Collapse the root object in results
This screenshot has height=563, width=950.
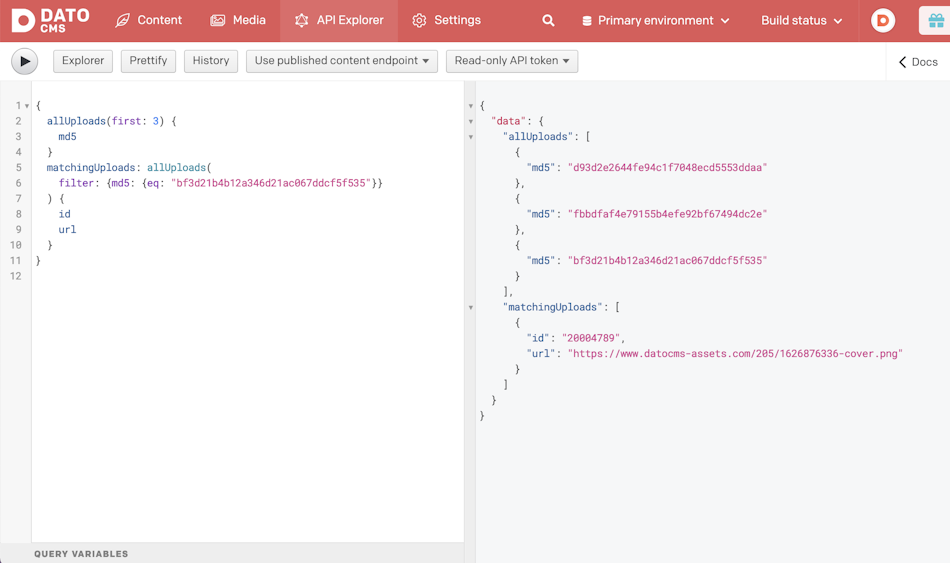pyautogui.click(x=471, y=106)
